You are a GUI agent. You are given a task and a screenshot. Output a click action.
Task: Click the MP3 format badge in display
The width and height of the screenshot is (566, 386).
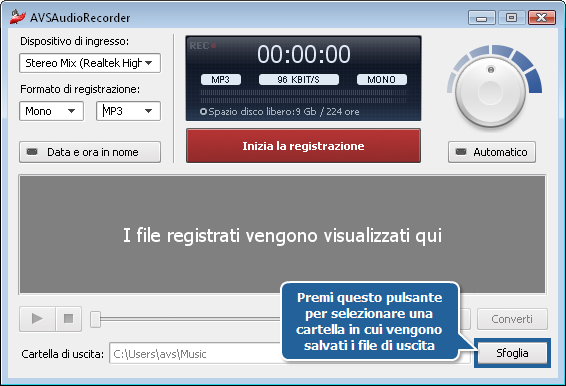[221, 79]
